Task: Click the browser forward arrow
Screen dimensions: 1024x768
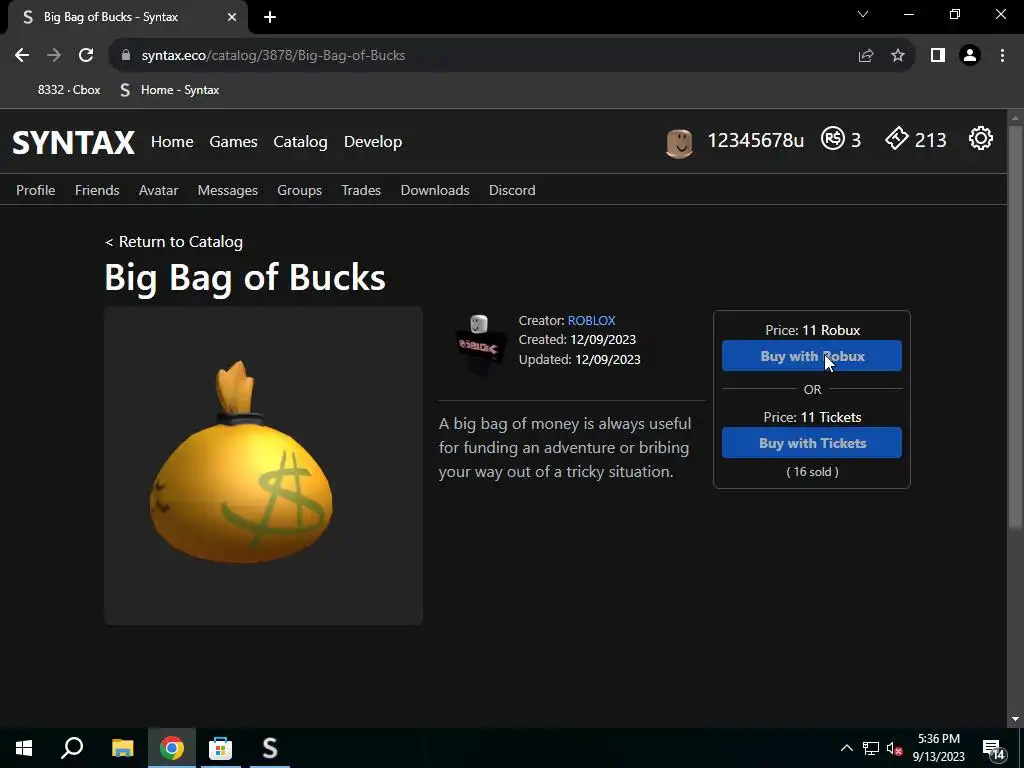Action: tap(54, 56)
